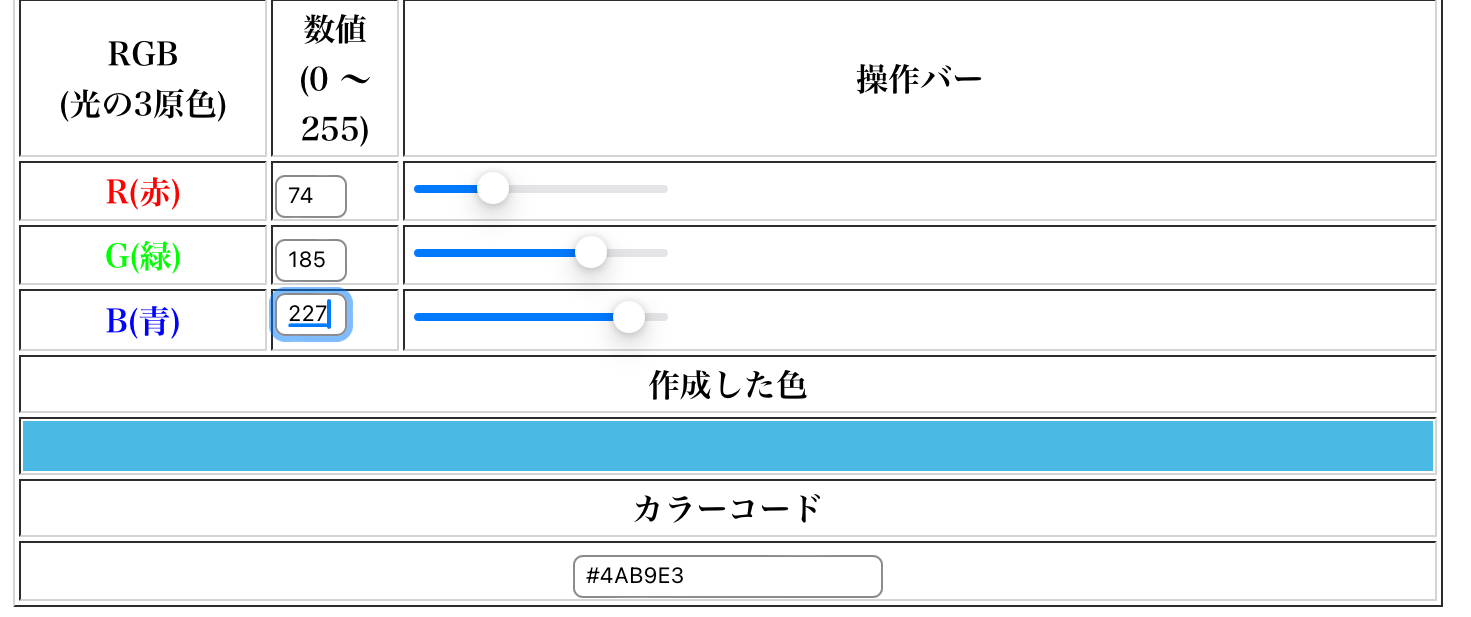Click the 数値 (0～255) column header
Image resolution: width=1471 pixels, height=617 pixels.
coord(335,79)
